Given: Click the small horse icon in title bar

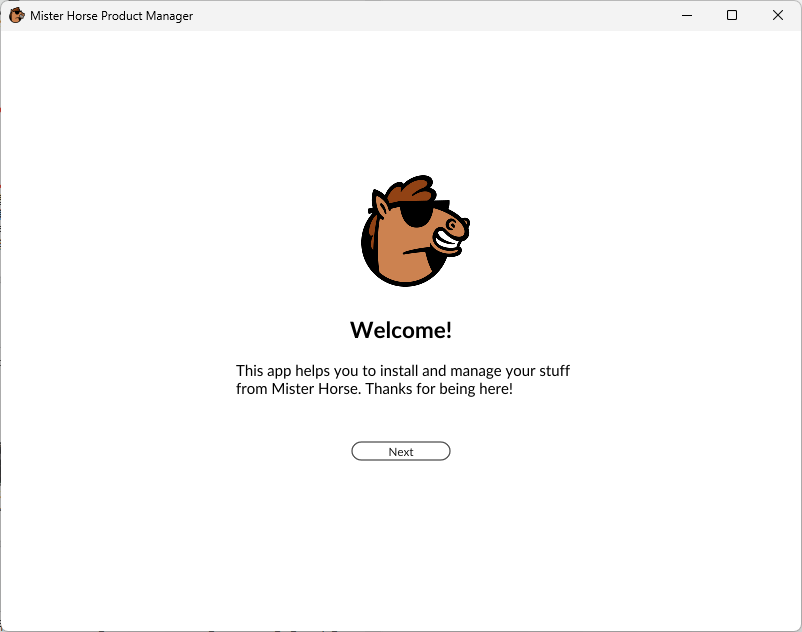Looking at the screenshot, I should click(16, 15).
